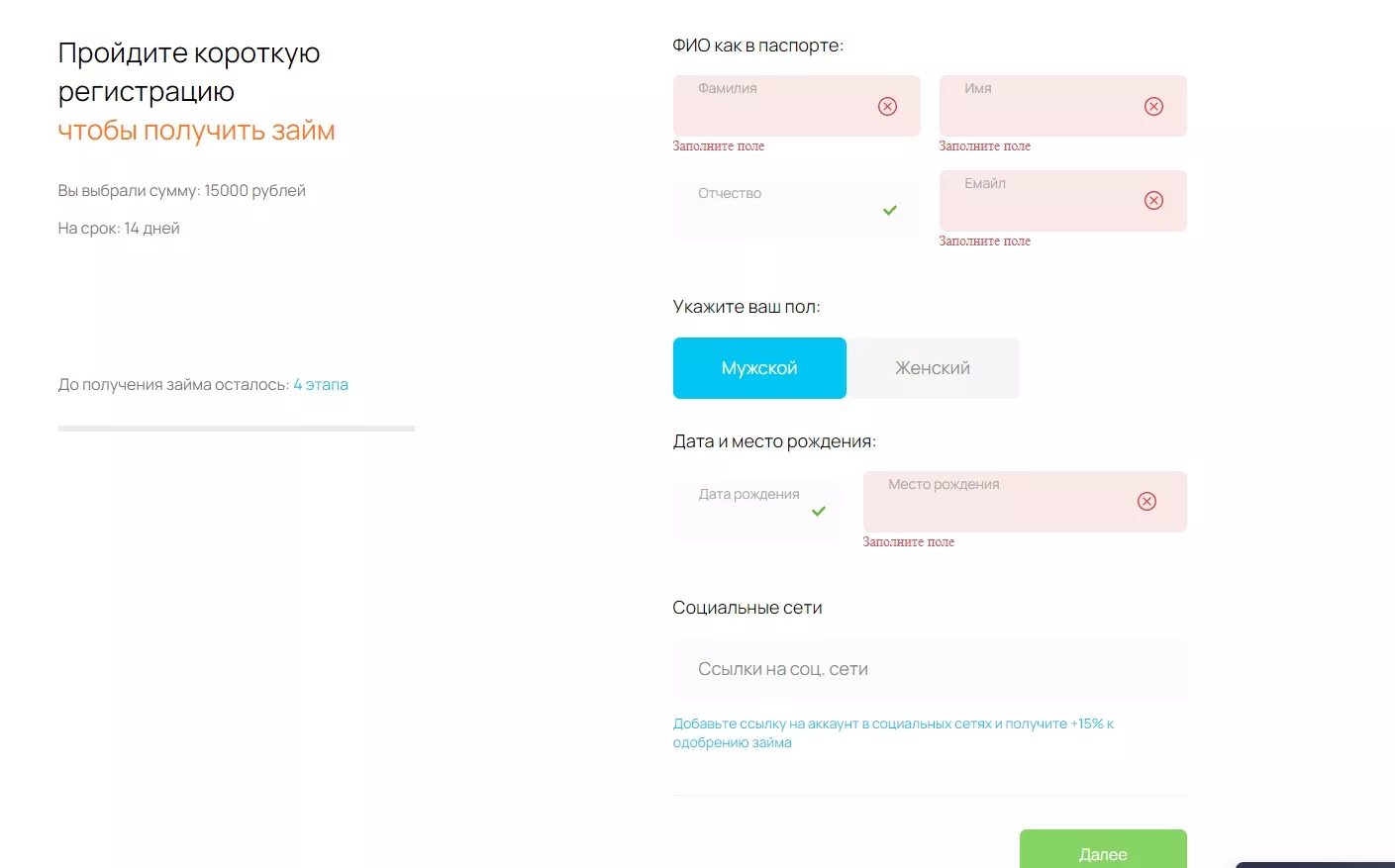This screenshot has height=868, width=1395.
Task: Click the 'чтобы получить займ' orange heading
Action: click(196, 131)
